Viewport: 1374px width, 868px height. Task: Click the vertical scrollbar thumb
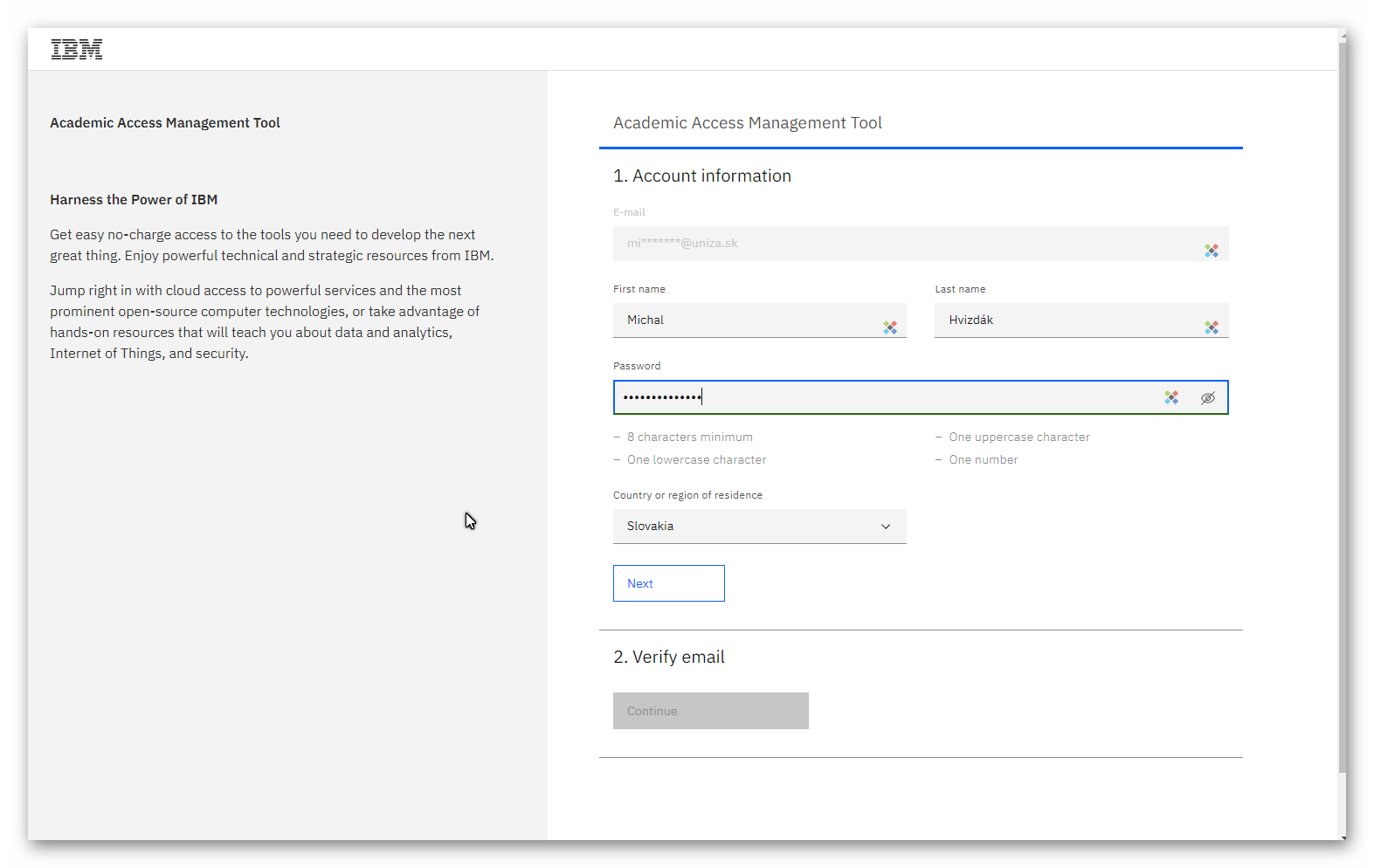[x=1342, y=402]
